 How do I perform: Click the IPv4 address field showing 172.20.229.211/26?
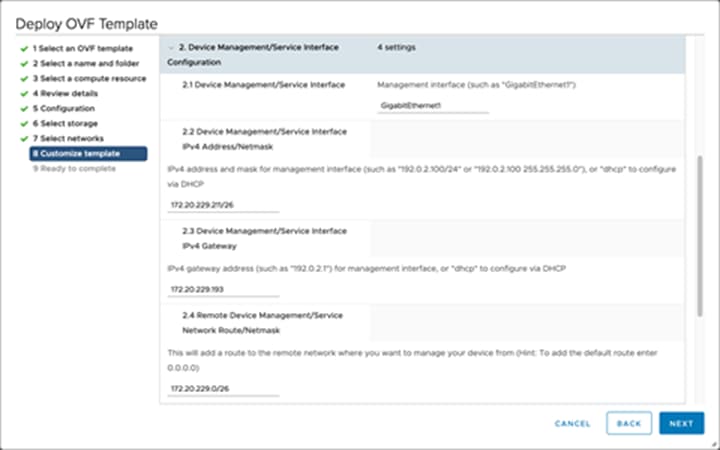224,205
